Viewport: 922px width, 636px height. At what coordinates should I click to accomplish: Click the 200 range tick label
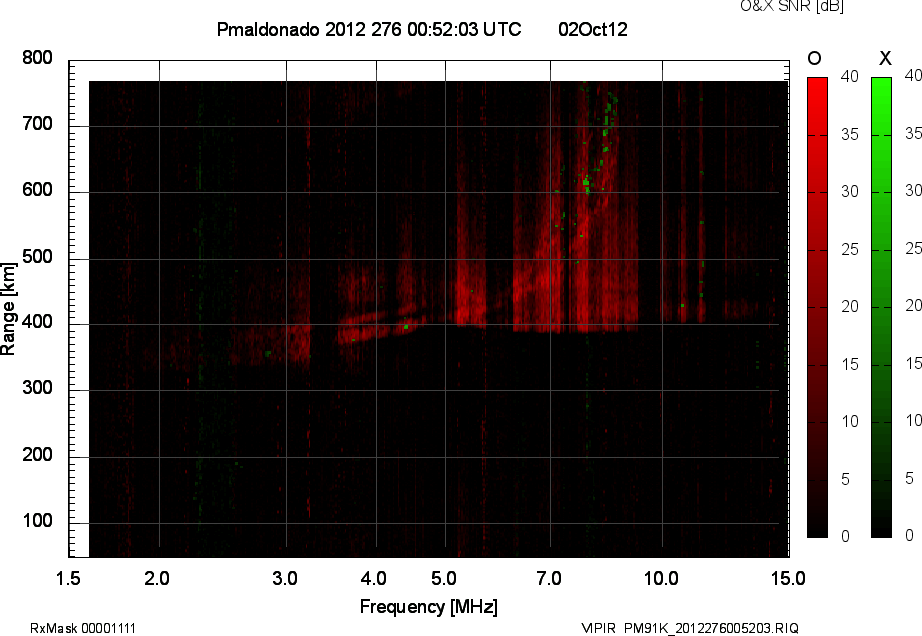point(37,454)
